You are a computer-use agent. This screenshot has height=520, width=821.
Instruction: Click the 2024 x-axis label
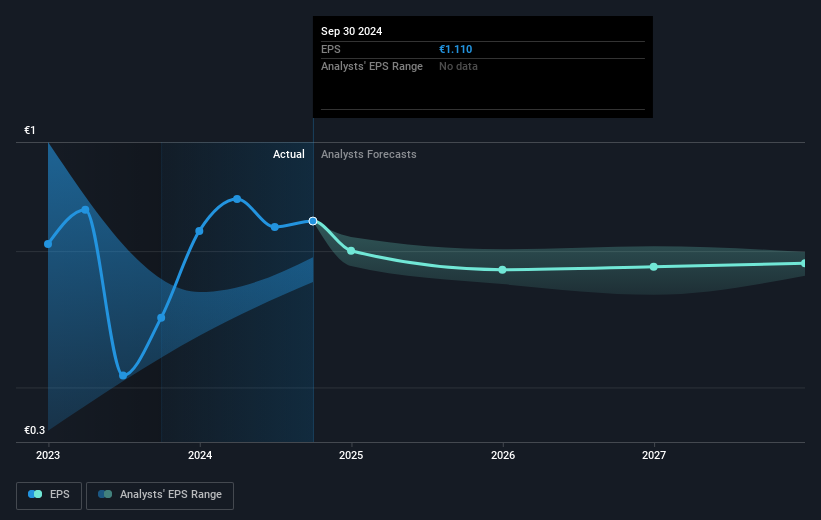[x=200, y=455]
